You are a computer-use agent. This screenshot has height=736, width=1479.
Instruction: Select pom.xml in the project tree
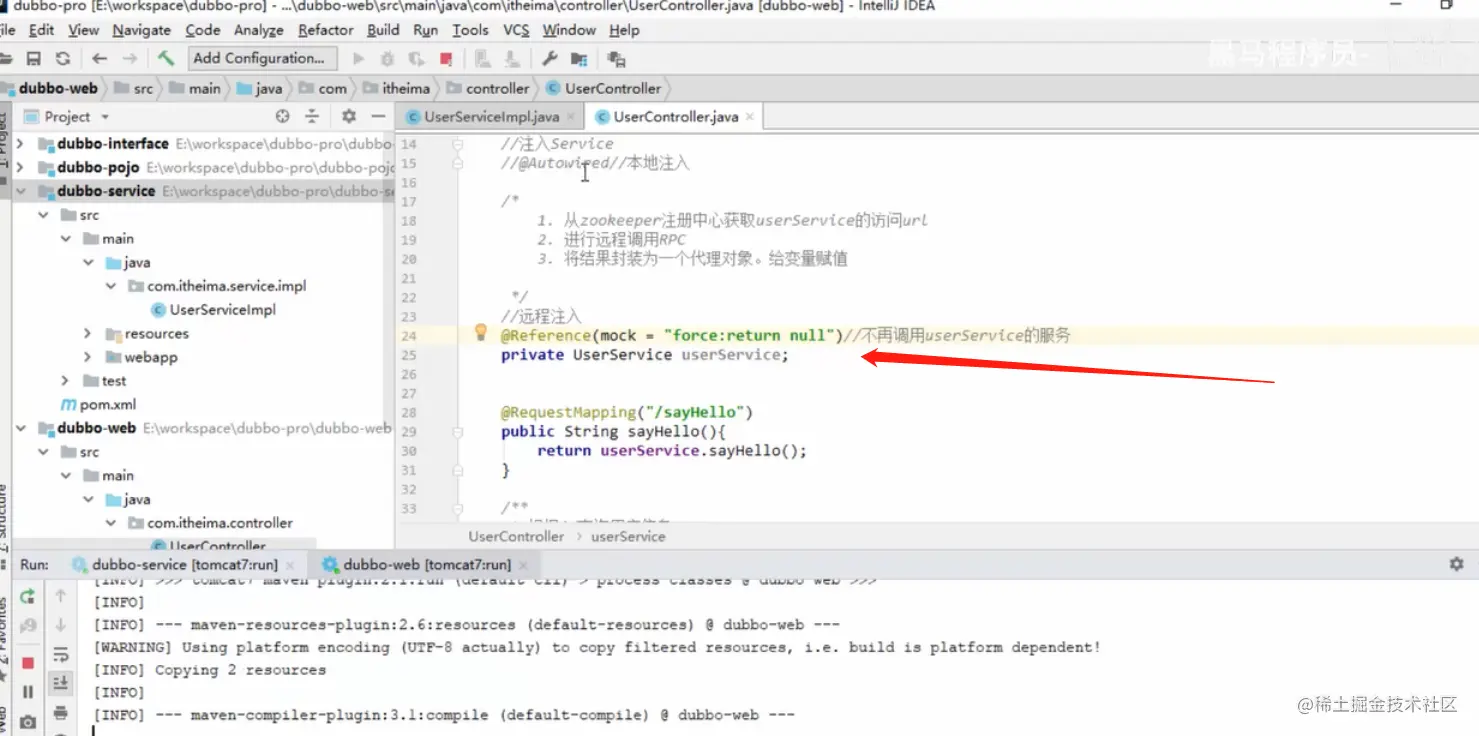pos(98,405)
